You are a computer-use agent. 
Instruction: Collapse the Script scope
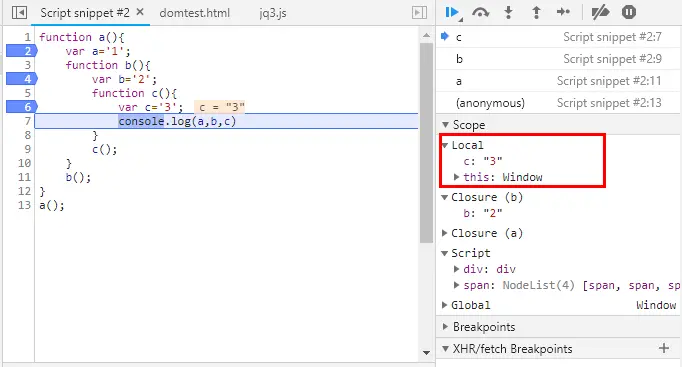(x=445, y=253)
